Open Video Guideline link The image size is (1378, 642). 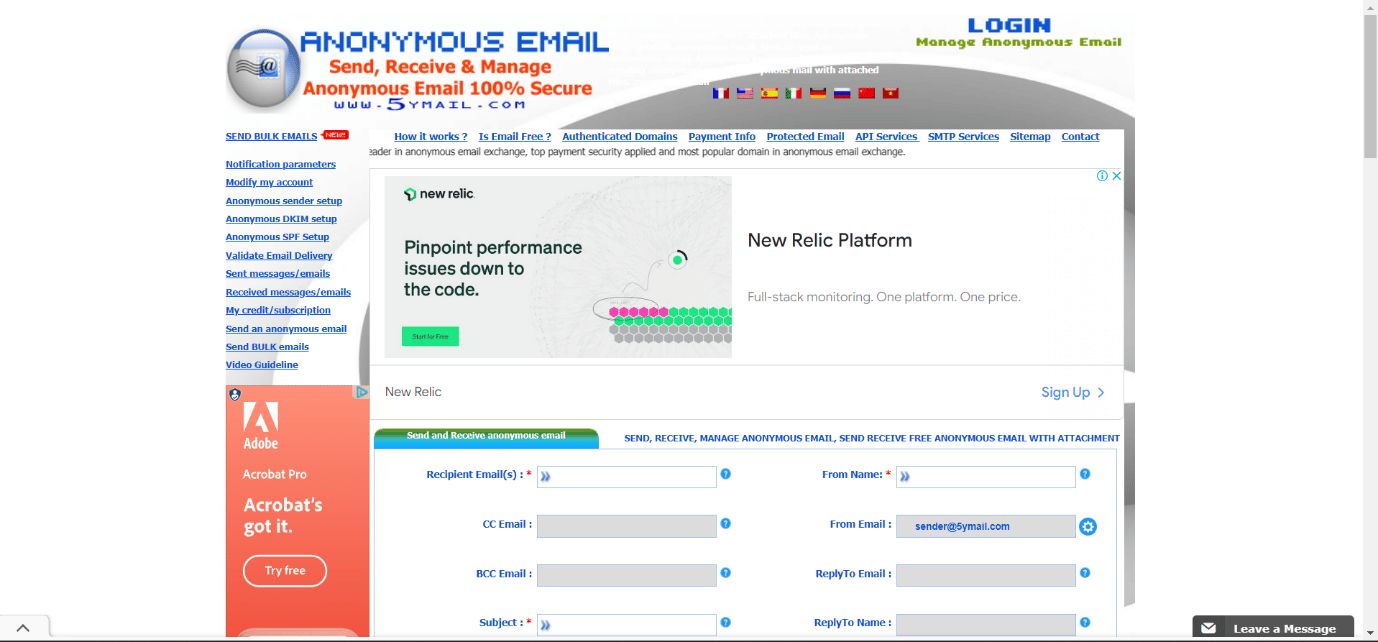pyautogui.click(x=262, y=365)
